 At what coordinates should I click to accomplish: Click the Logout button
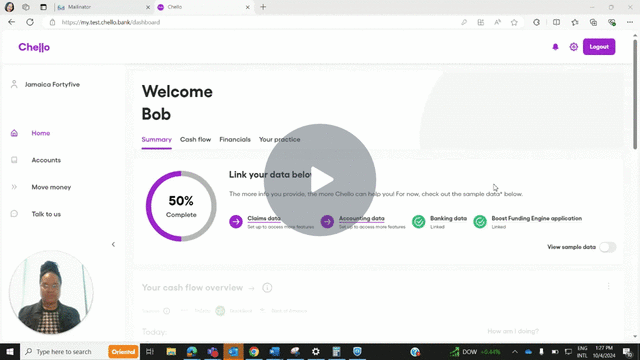[x=599, y=47]
